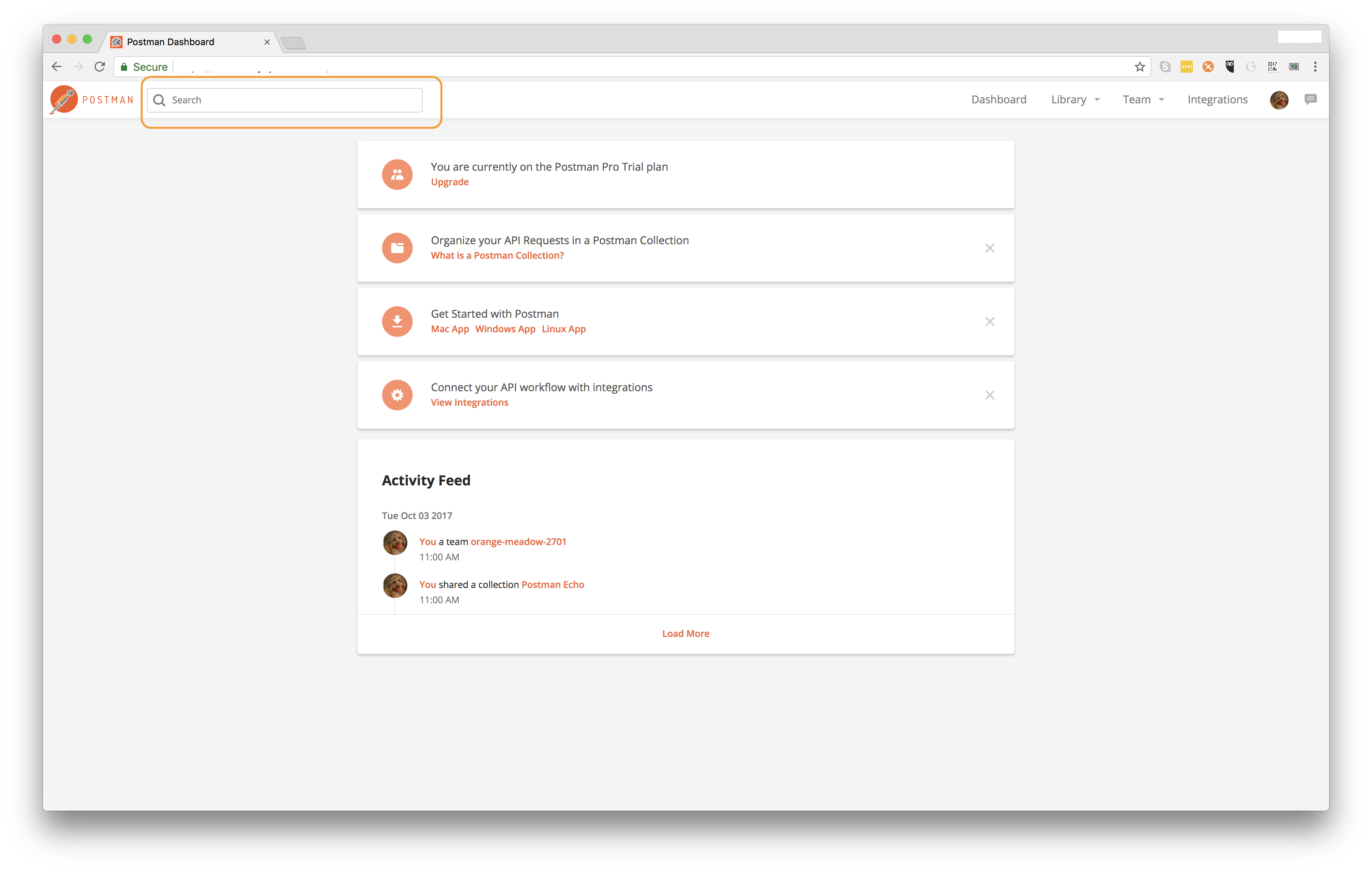
Task: Click the Upgrade link
Action: click(449, 182)
